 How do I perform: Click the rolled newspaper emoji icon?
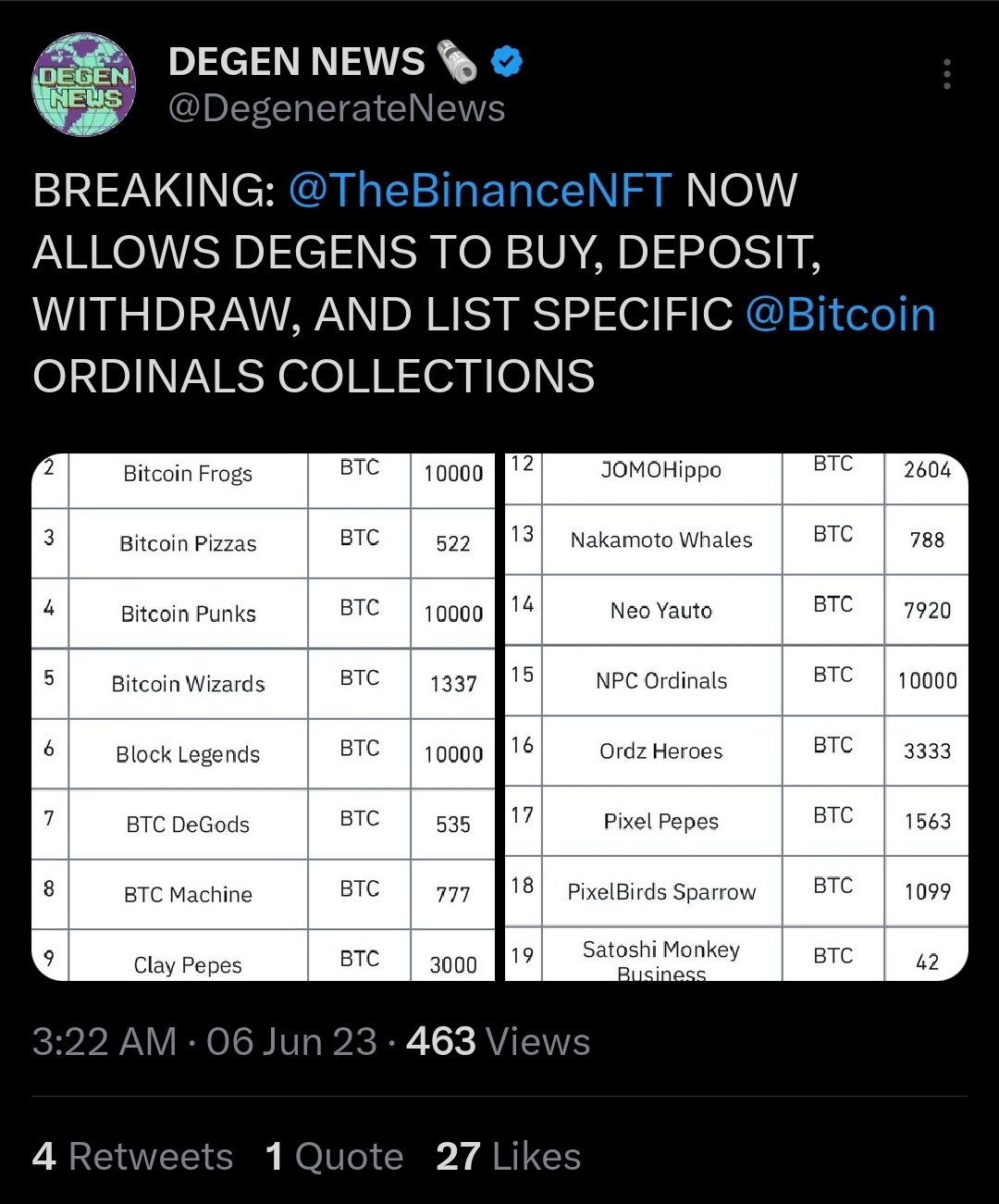coord(456,62)
